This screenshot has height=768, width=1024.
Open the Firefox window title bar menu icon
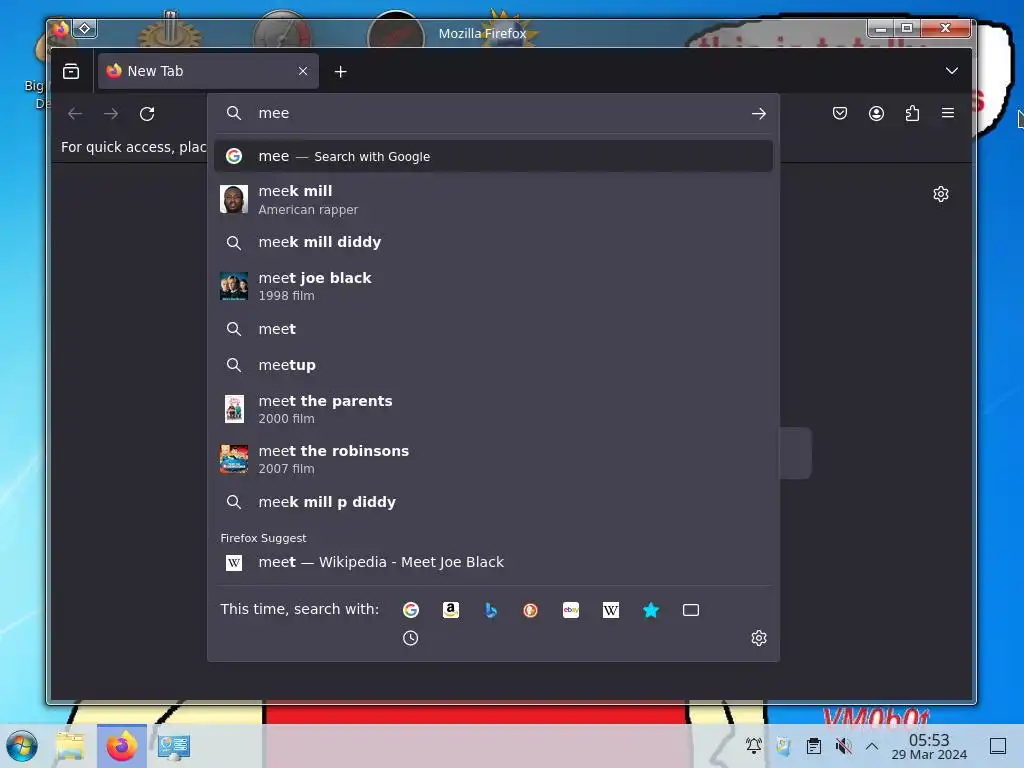click(61, 29)
